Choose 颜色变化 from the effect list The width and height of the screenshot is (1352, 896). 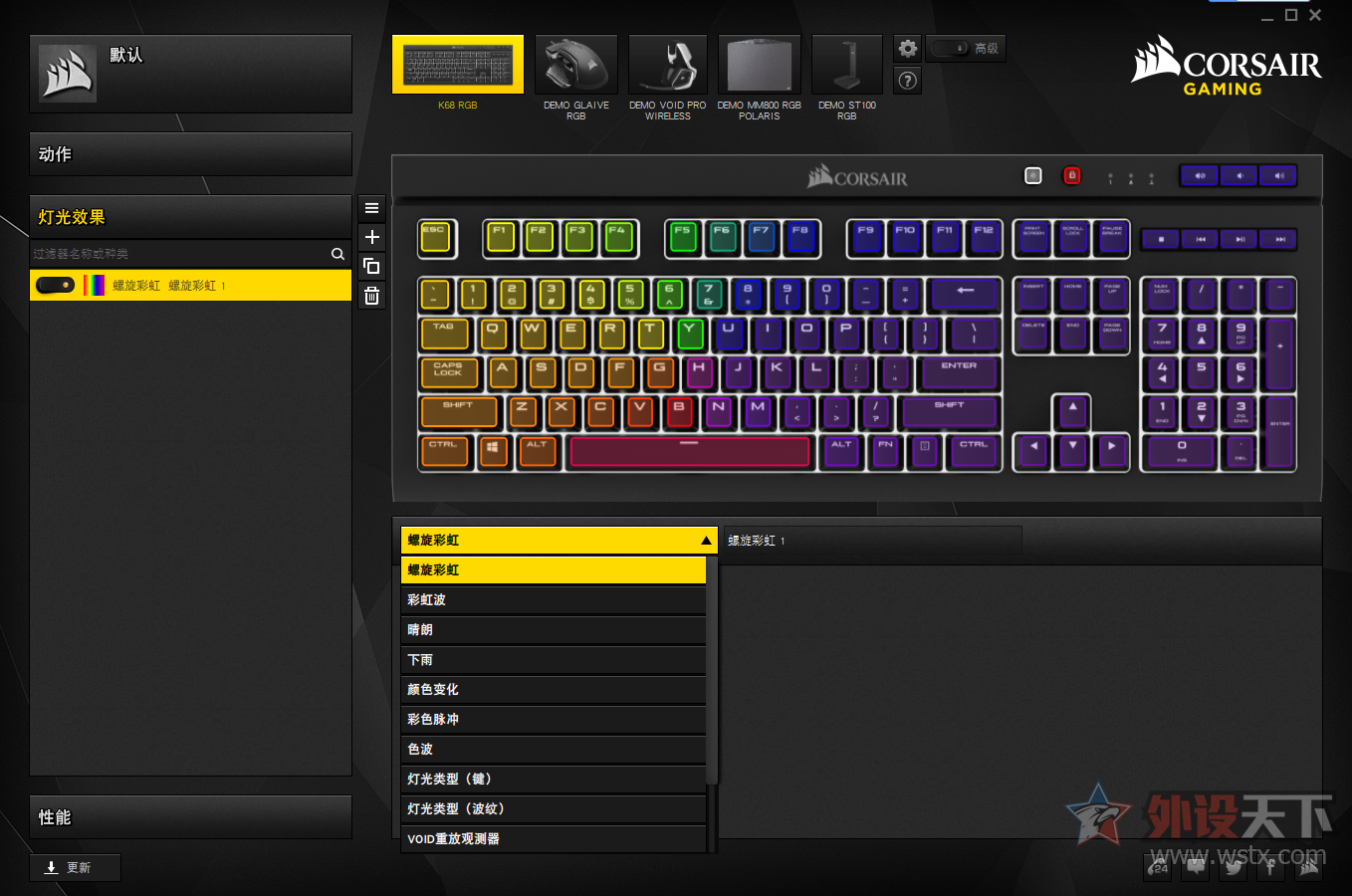click(x=554, y=690)
